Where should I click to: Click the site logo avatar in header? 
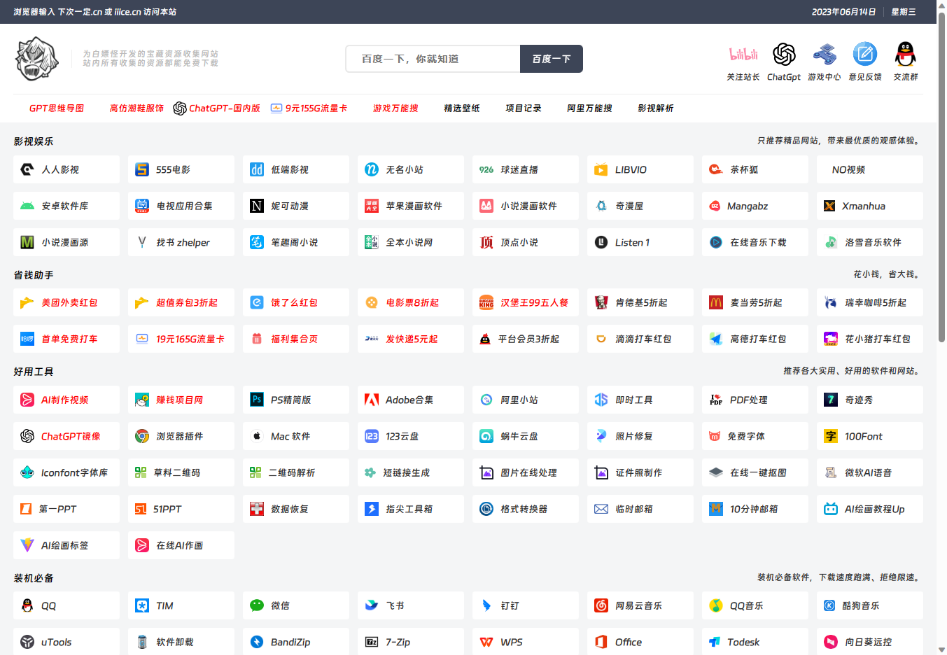point(37,59)
